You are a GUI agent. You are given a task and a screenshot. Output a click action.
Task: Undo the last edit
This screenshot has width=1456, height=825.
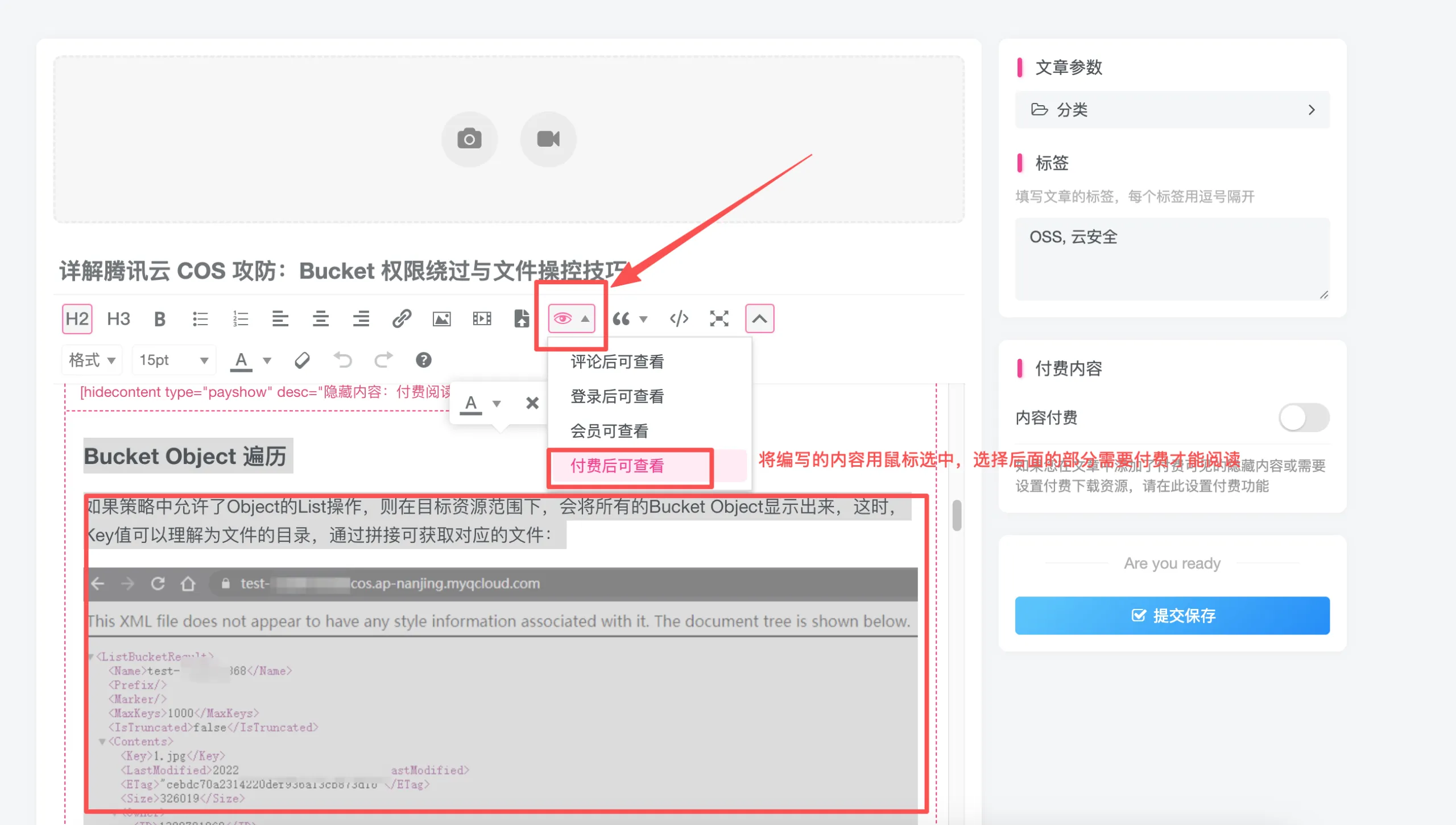pyautogui.click(x=344, y=359)
